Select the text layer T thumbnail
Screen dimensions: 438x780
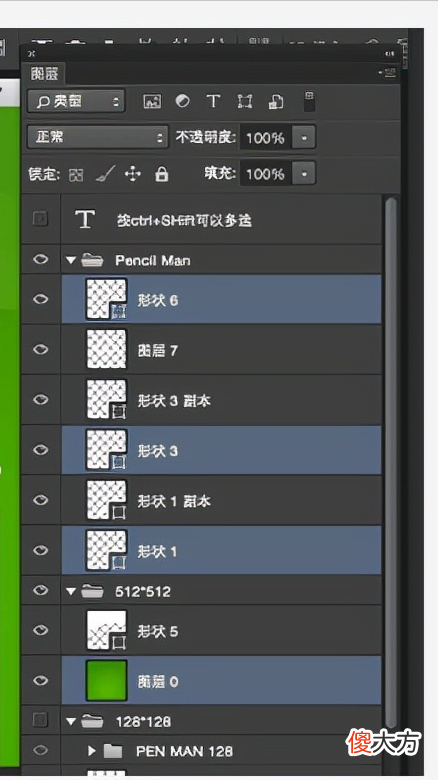85,219
